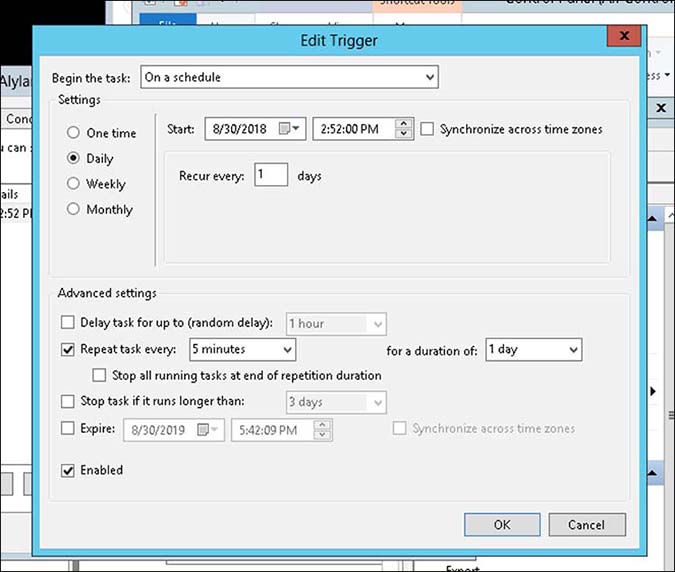Click the Recur every days input field
This screenshot has width=675, height=572.
(x=271, y=175)
